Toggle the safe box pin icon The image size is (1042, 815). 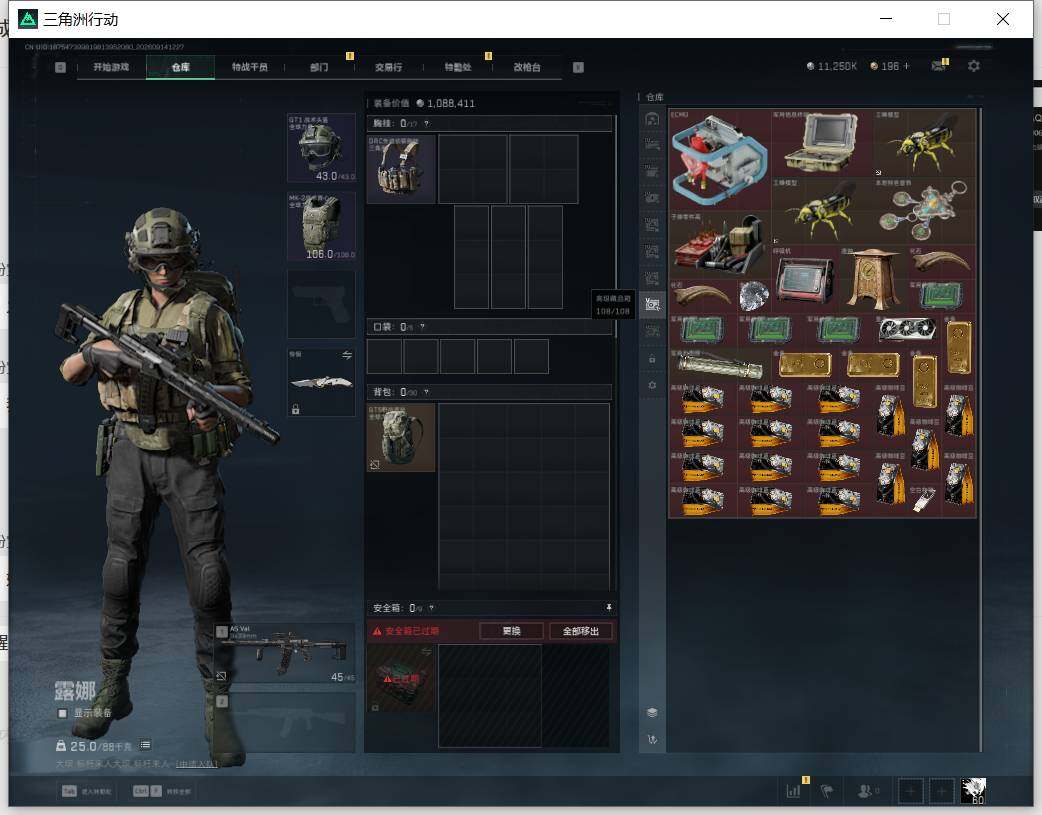coord(608,608)
